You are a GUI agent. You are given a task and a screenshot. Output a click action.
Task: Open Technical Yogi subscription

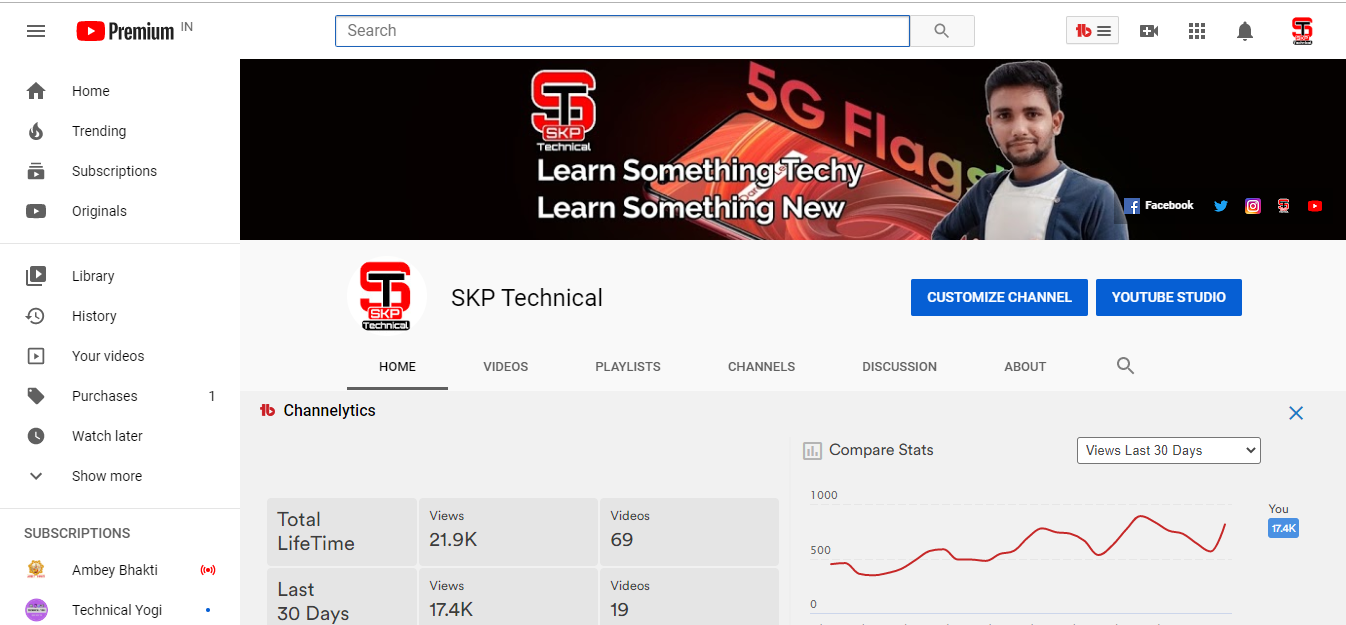click(x=120, y=610)
